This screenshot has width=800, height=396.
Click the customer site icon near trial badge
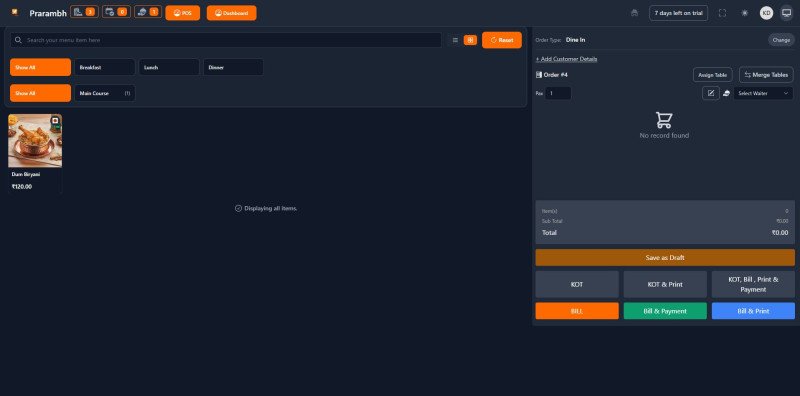[635, 13]
